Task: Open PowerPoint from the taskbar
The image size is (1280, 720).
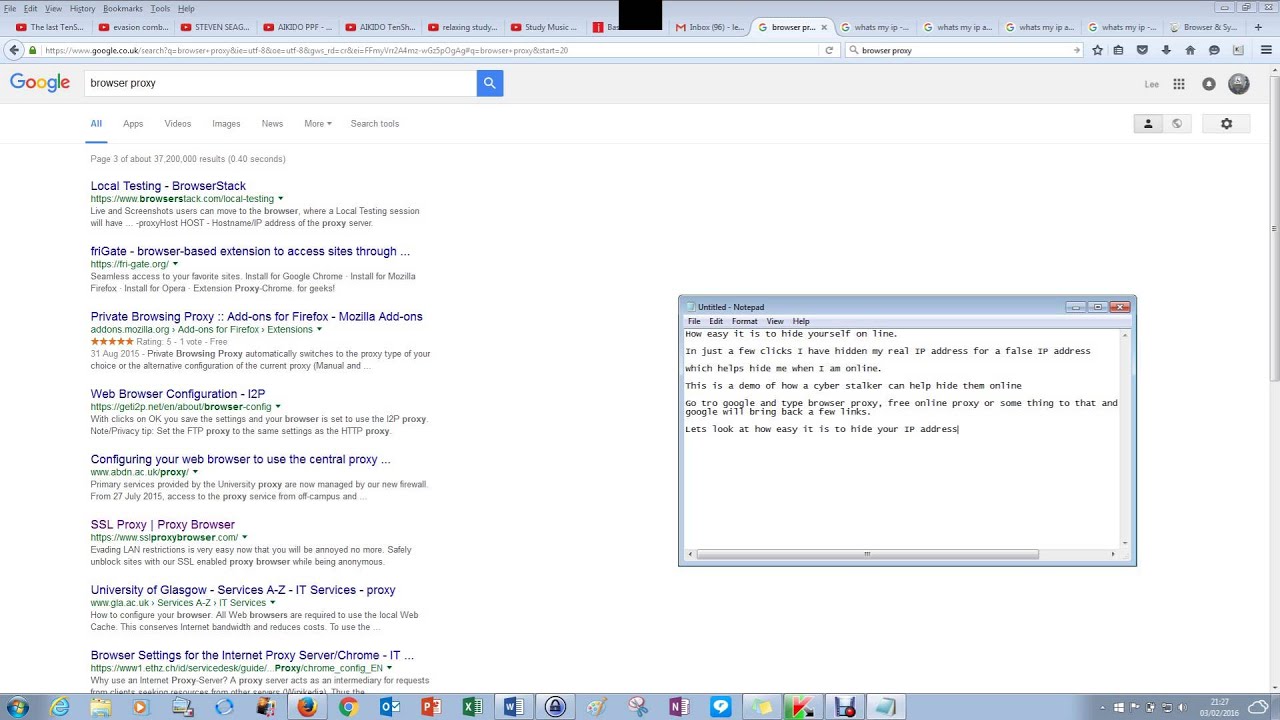Action: click(431, 707)
